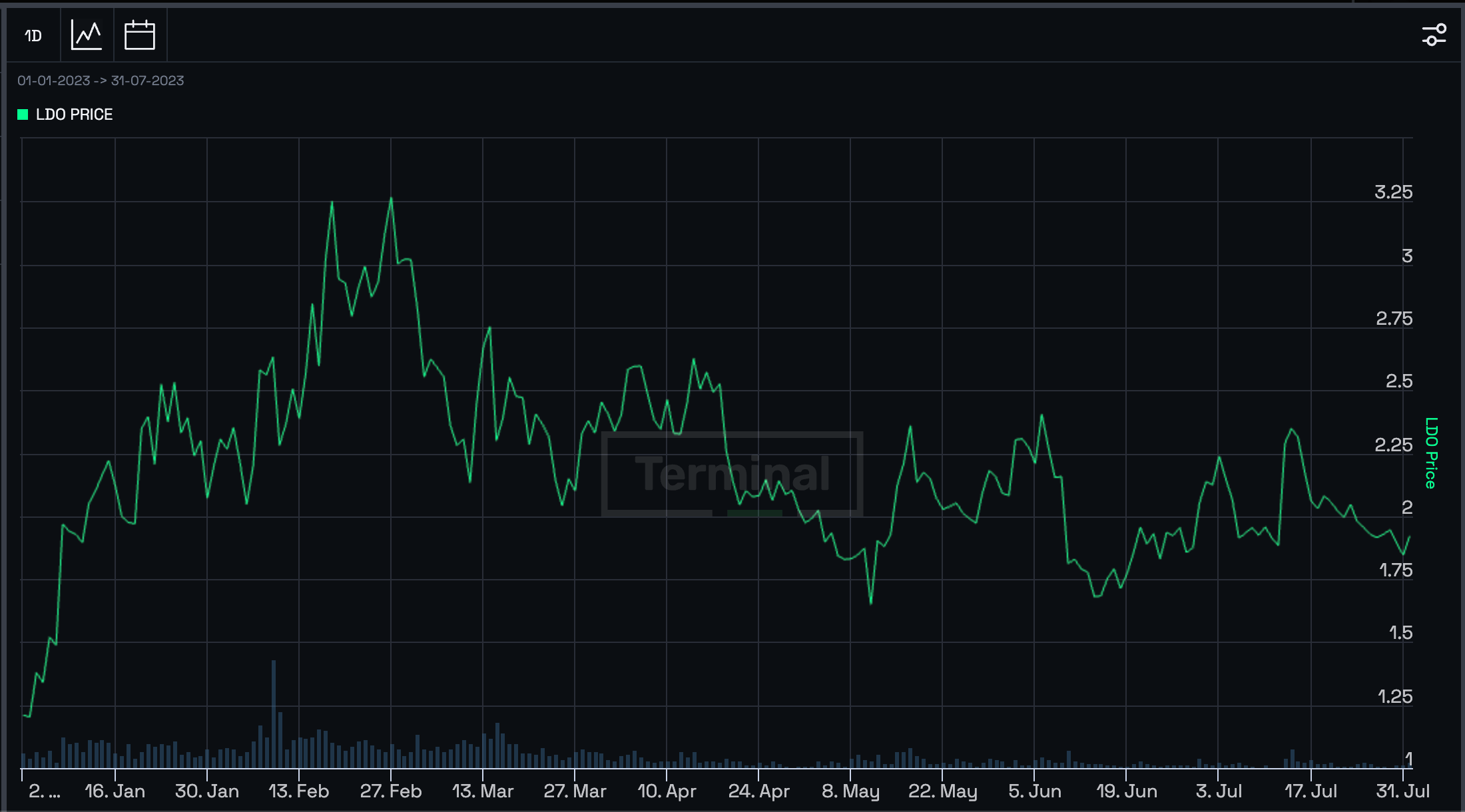
Task: Click the 19. Jun axis label
Action: [x=1127, y=791]
